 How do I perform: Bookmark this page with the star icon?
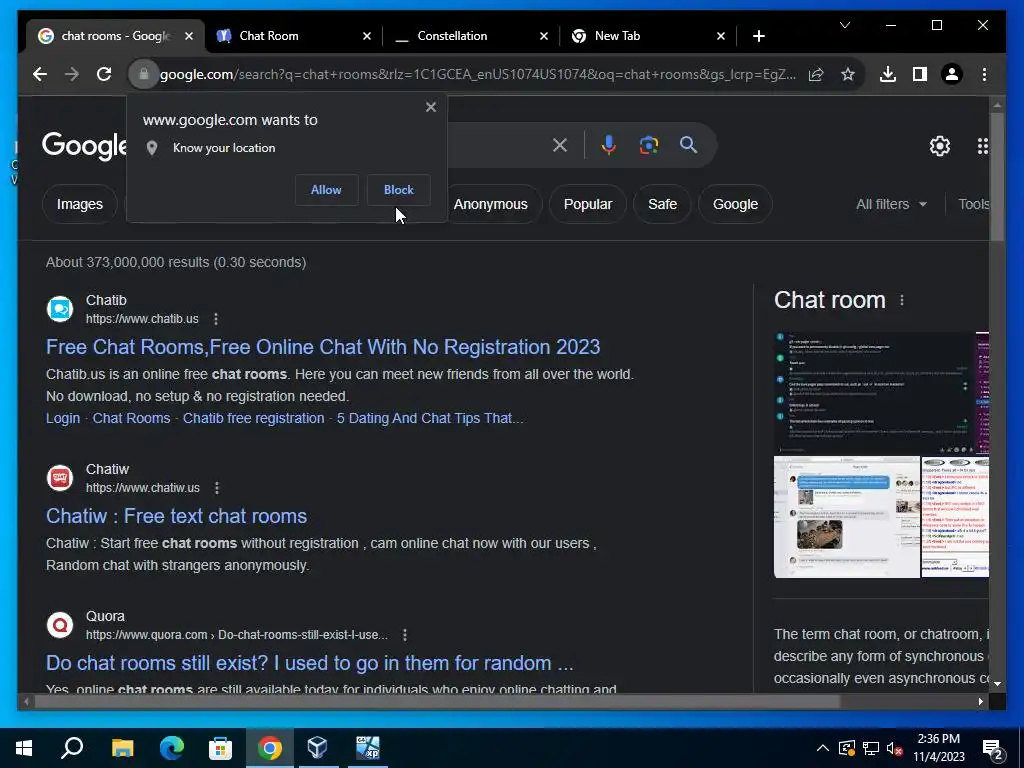coord(848,74)
